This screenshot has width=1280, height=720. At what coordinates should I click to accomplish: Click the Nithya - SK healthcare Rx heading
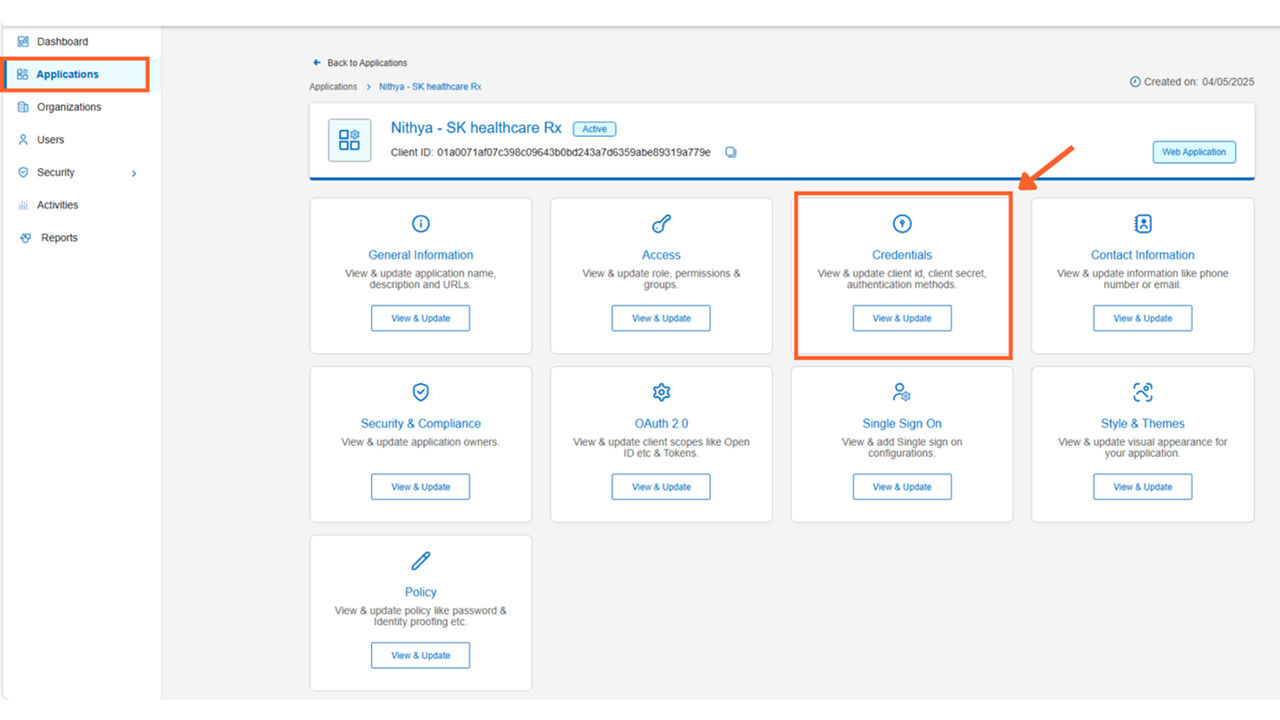tap(476, 128)
